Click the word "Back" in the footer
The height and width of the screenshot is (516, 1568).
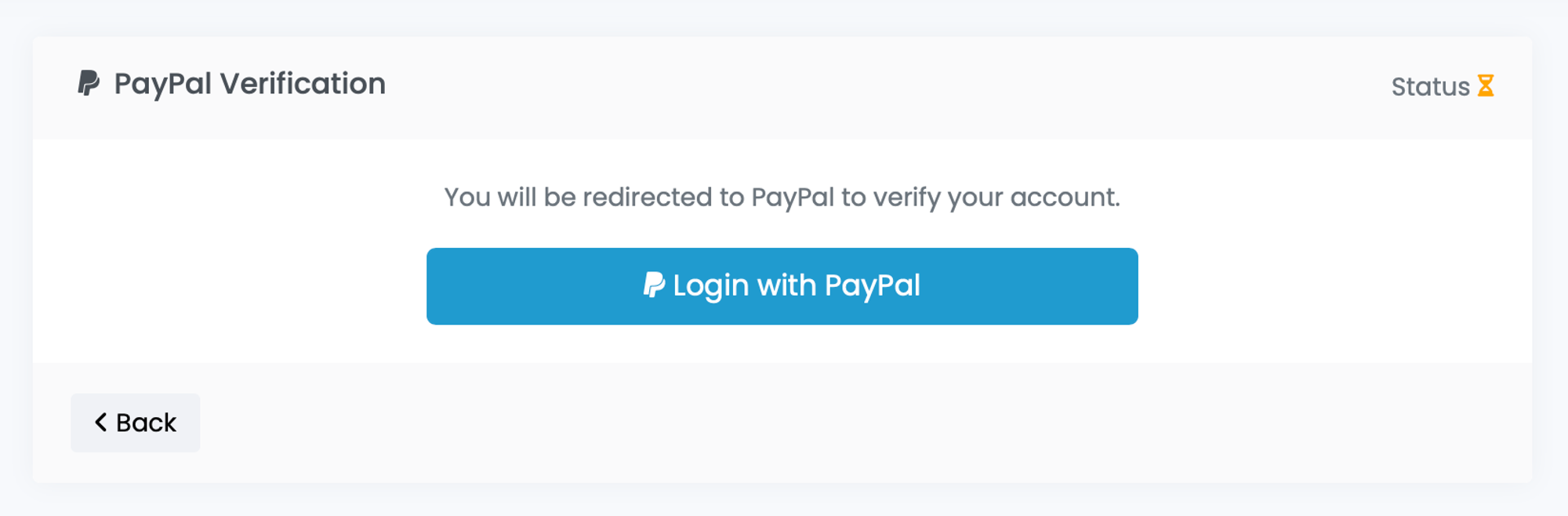pos(147,423)
